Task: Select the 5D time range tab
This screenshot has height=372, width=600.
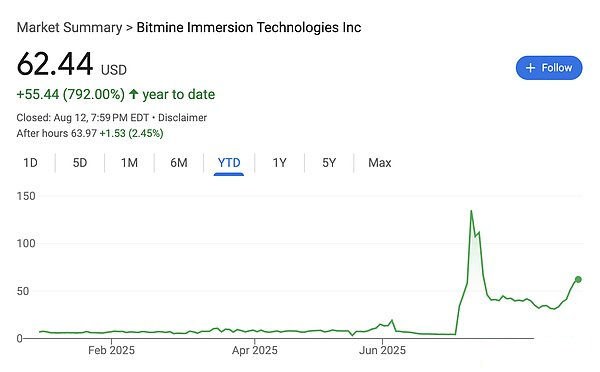Action: point(80,163)
